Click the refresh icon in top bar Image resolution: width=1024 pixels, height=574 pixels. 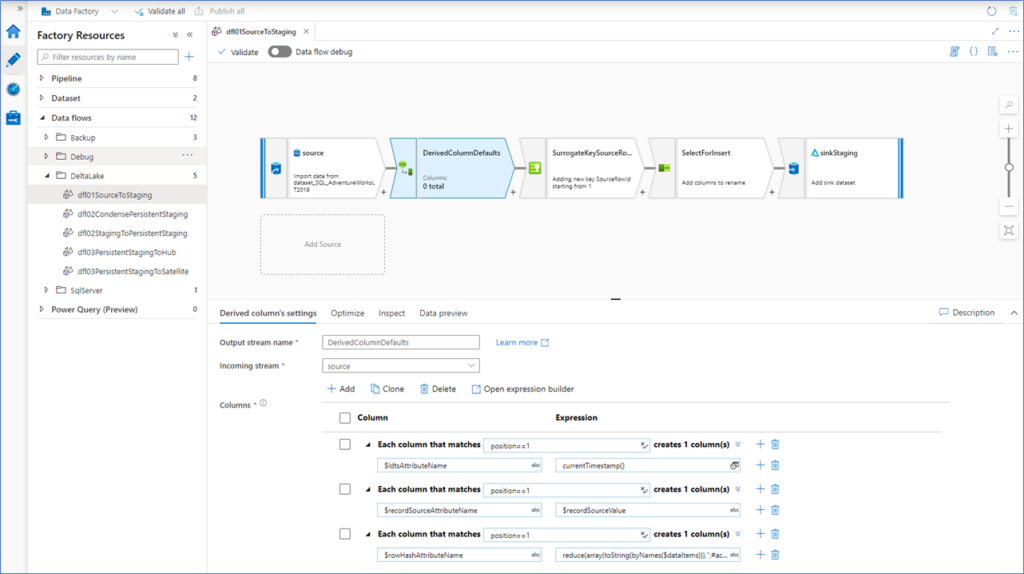991,11
